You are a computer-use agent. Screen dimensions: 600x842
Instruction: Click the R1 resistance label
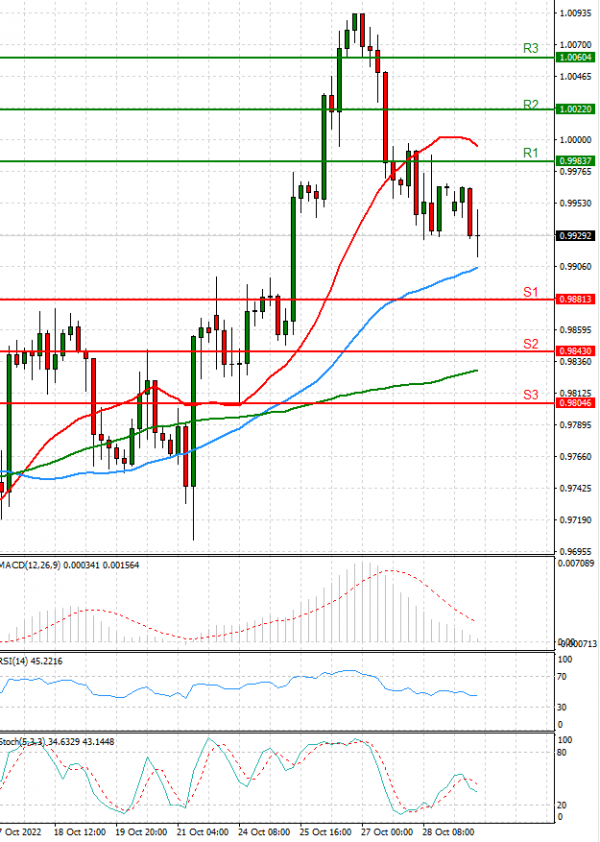[x=530, y=153]
